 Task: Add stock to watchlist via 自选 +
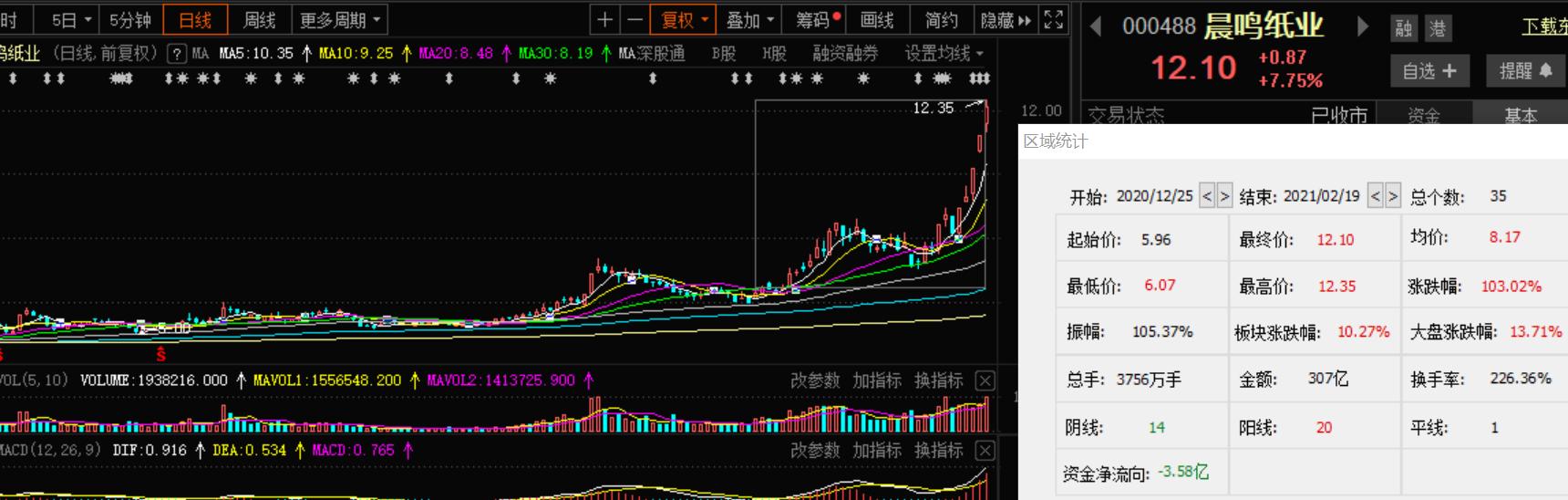tap(1429, 70)
